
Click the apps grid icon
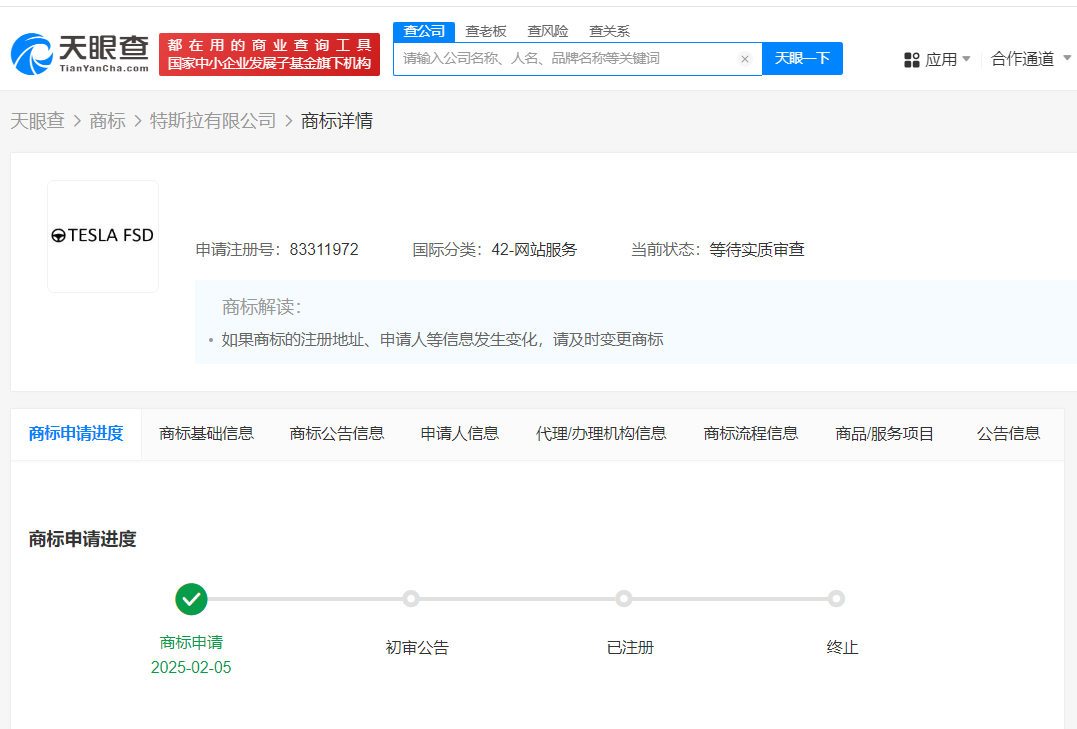pyautogui.click(x=911, y=60)
